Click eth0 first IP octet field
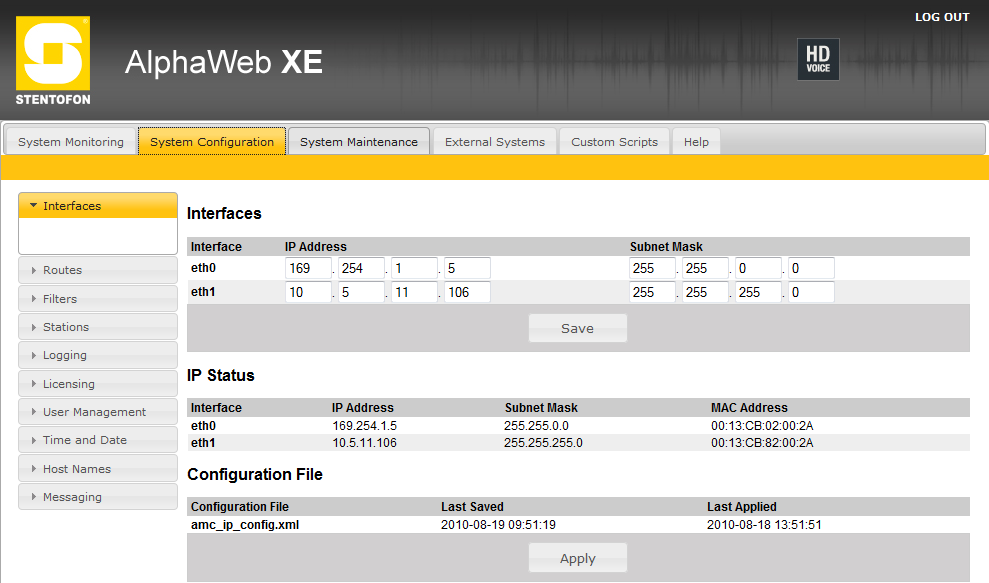Viewport: 989px width, 583px height. pos(308,268)
